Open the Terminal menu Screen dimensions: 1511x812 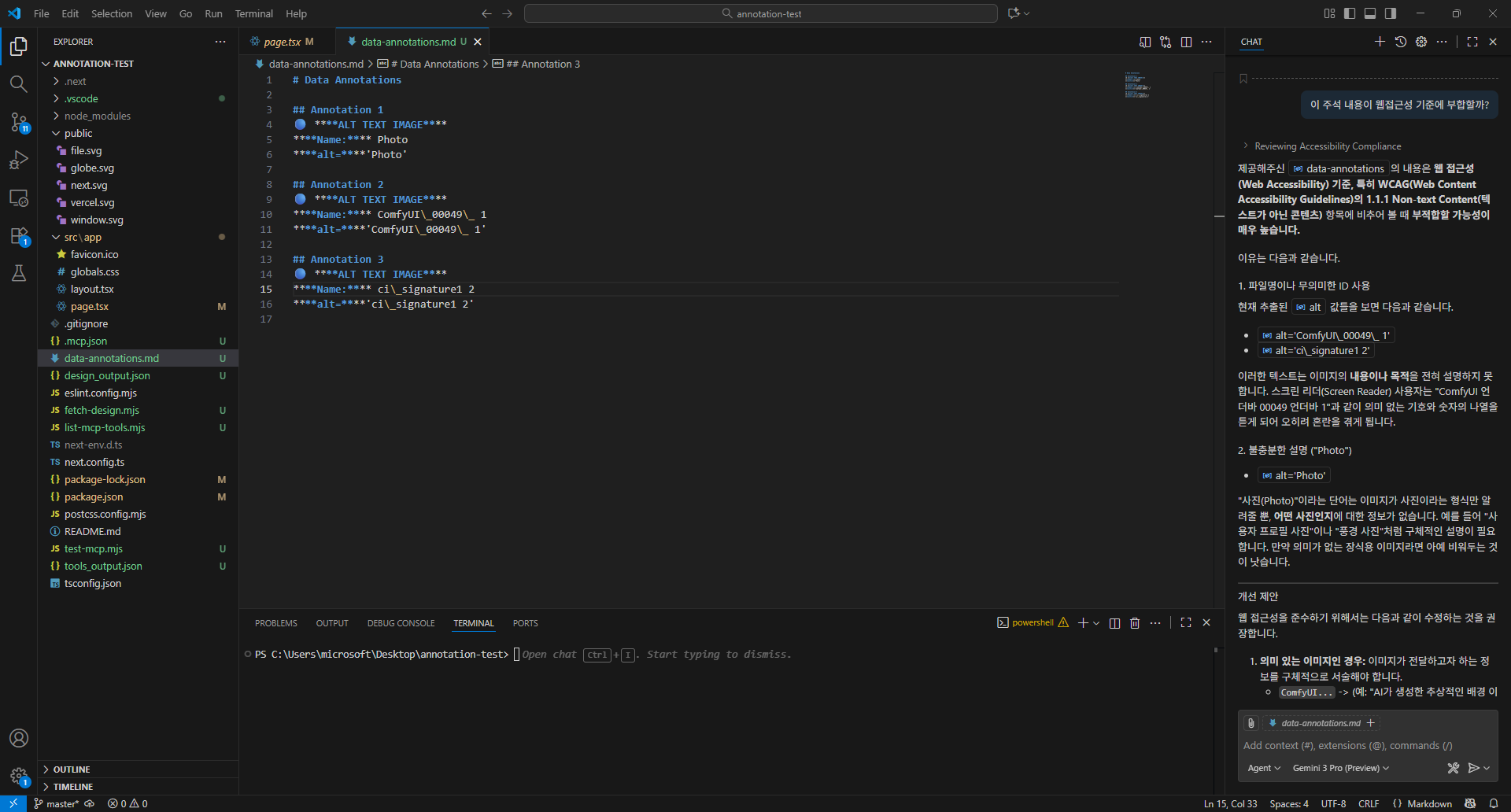pos(253,13)
